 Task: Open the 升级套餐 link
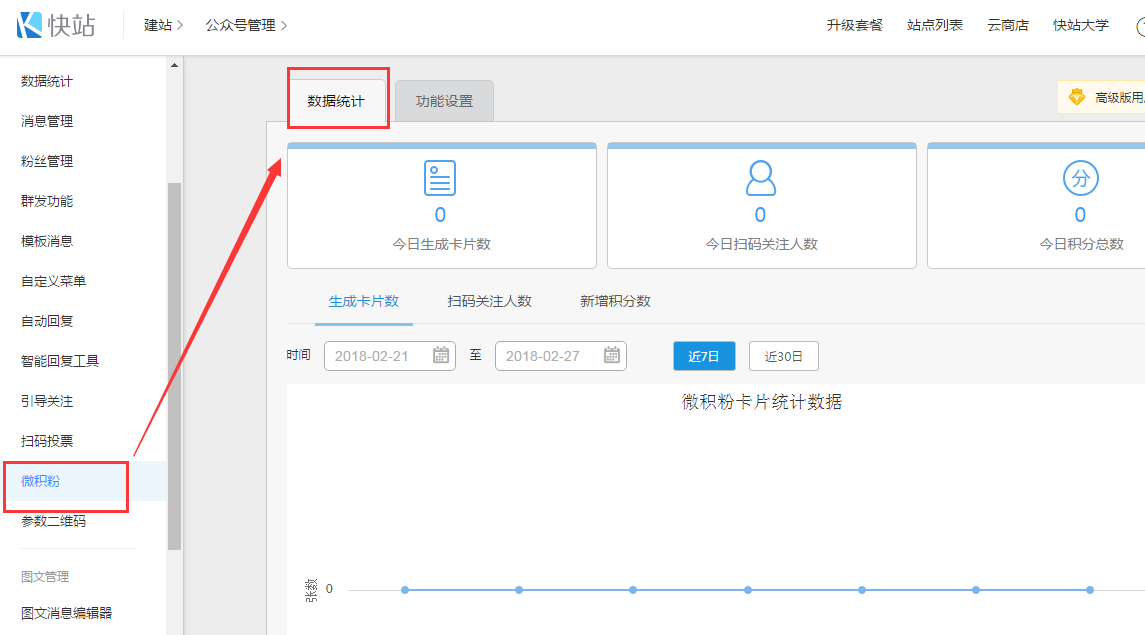pyautogui.click(x=854, y=25)
